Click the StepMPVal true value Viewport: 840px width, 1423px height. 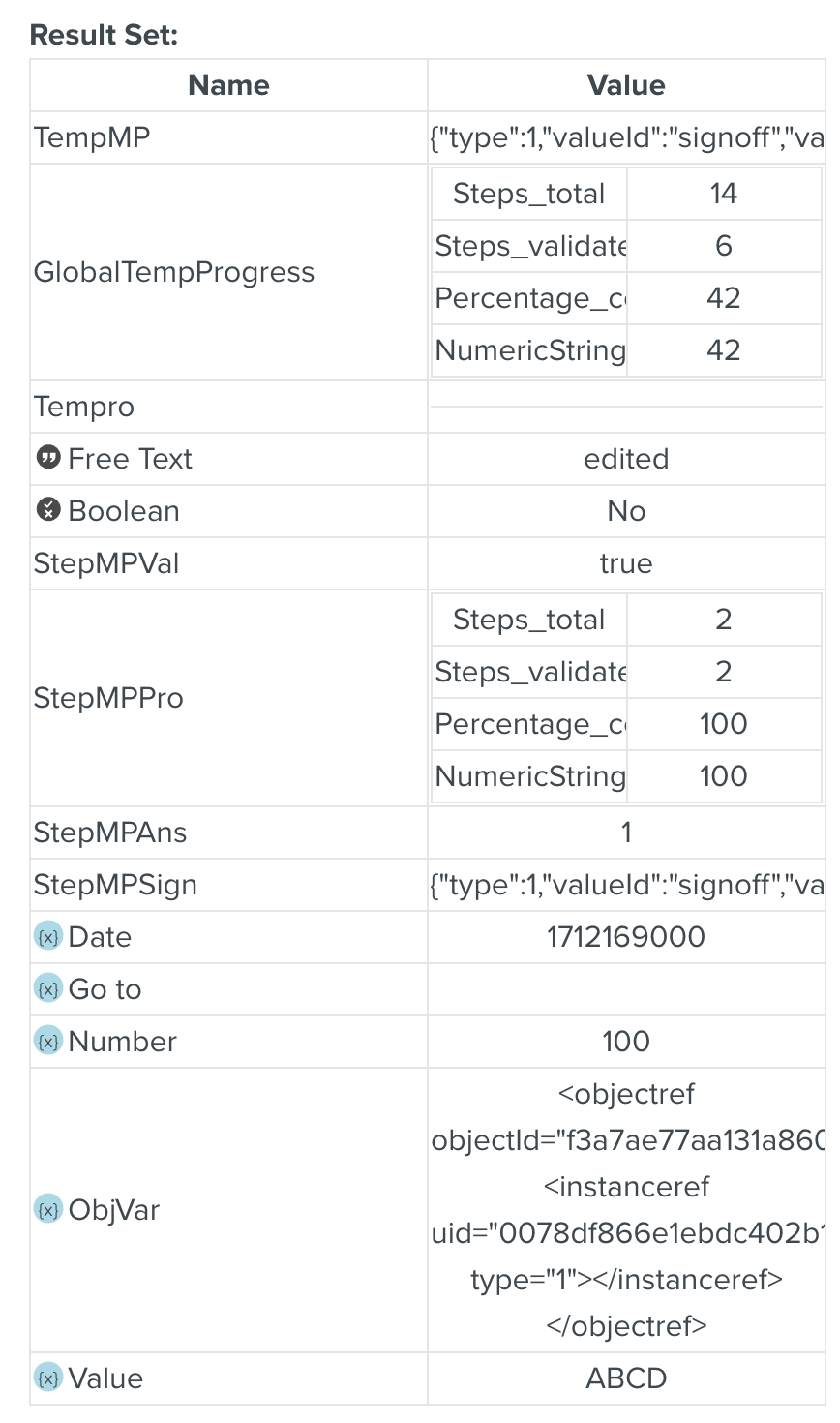[626, 563]
